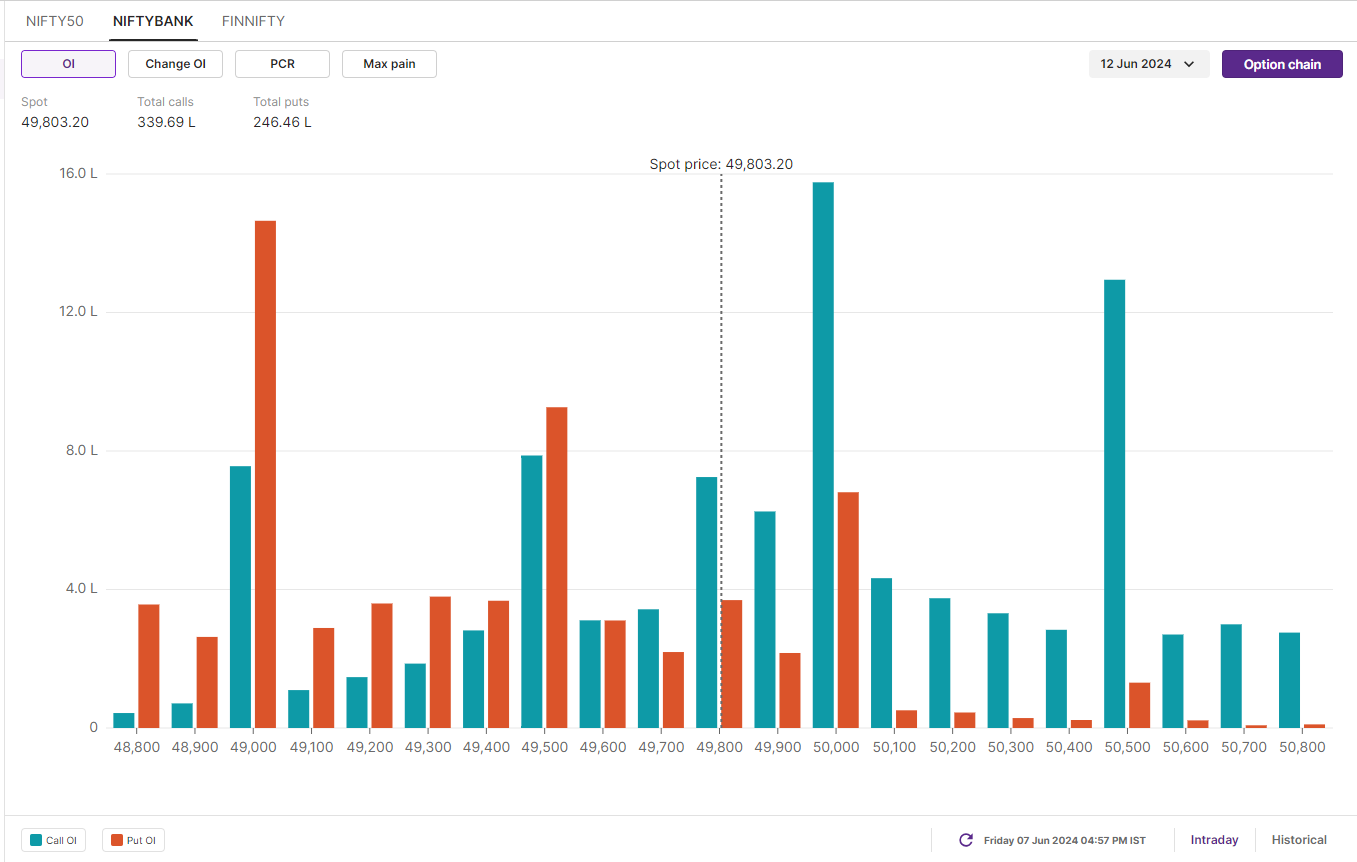Click the 8.0 L axis label
The image size is (1357, 862).
pyautogui.click(x=82, y=450)
